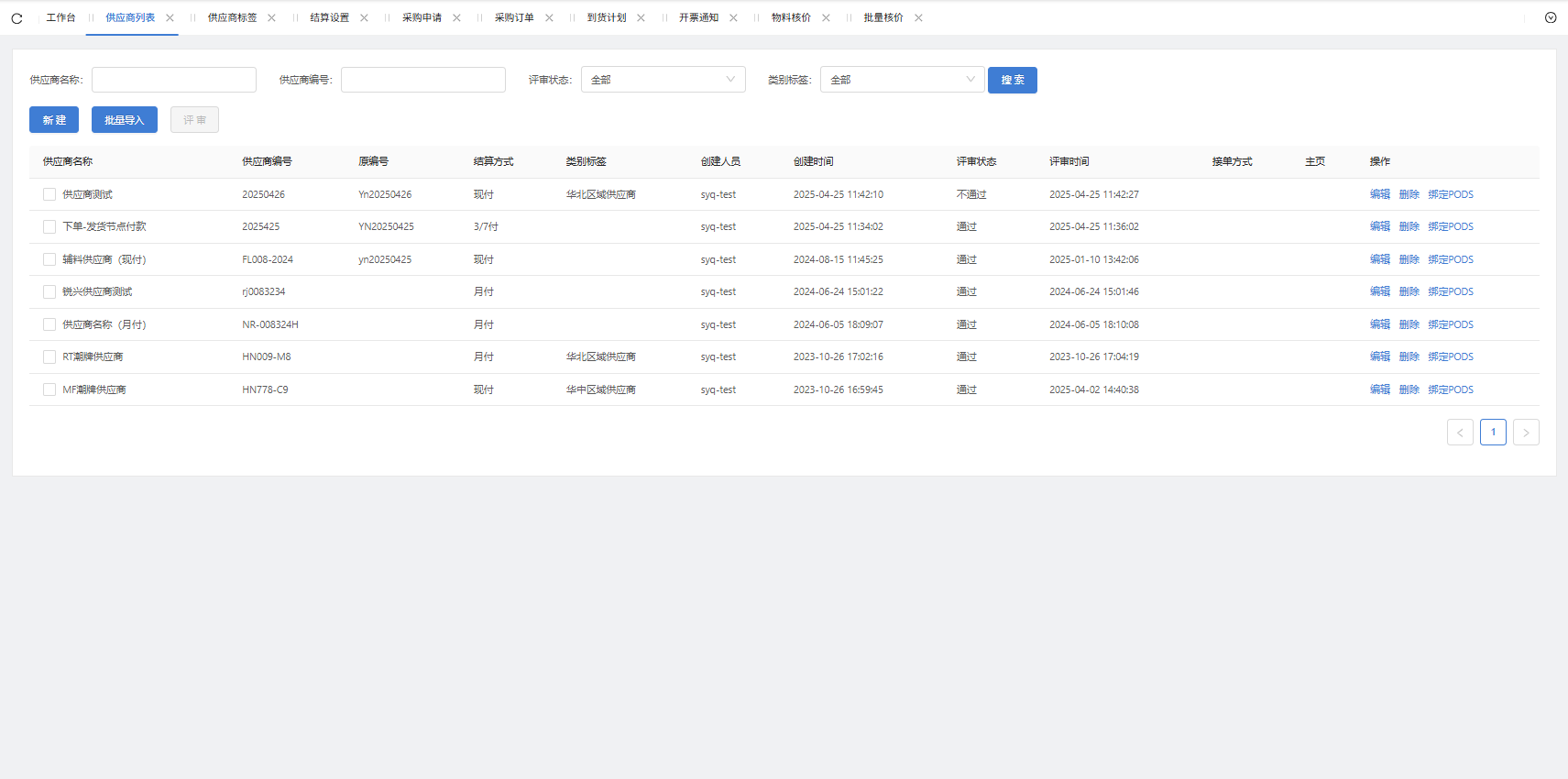Close the 供应商标签 tab
The width and height of the screenshot is (1568, 779).
[271, 17]
